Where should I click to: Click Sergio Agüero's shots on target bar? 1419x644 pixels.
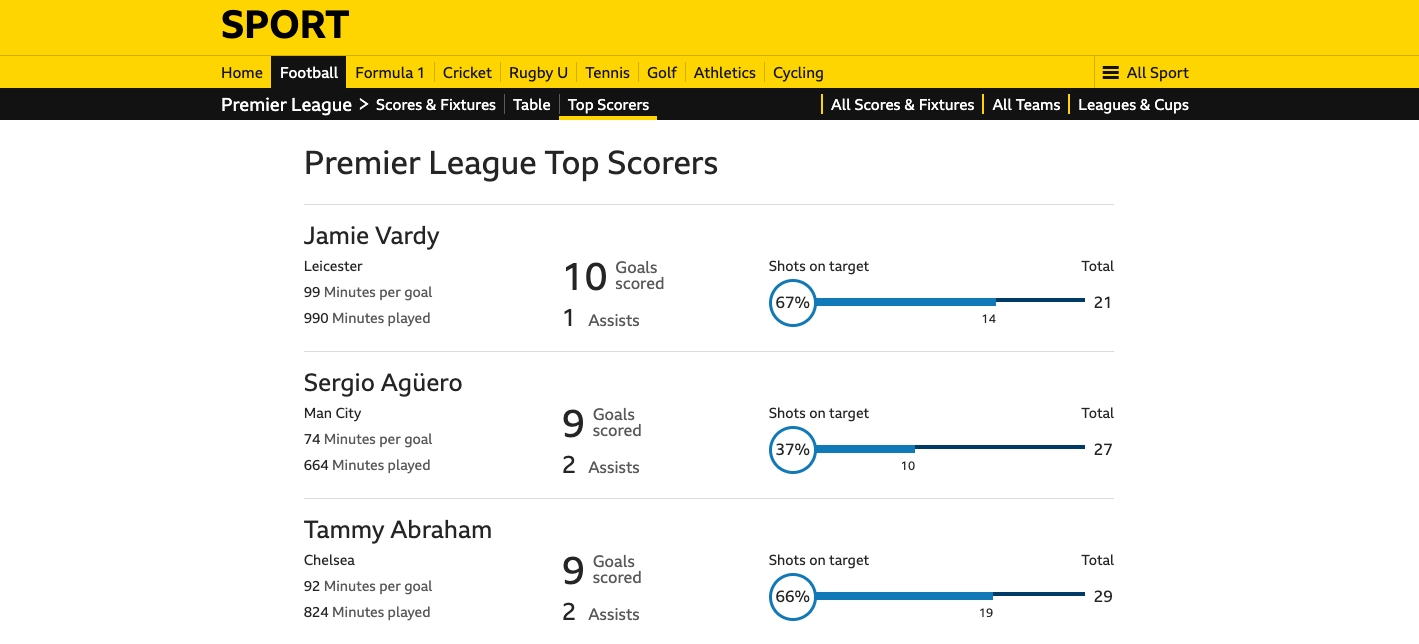coord(950,448)
